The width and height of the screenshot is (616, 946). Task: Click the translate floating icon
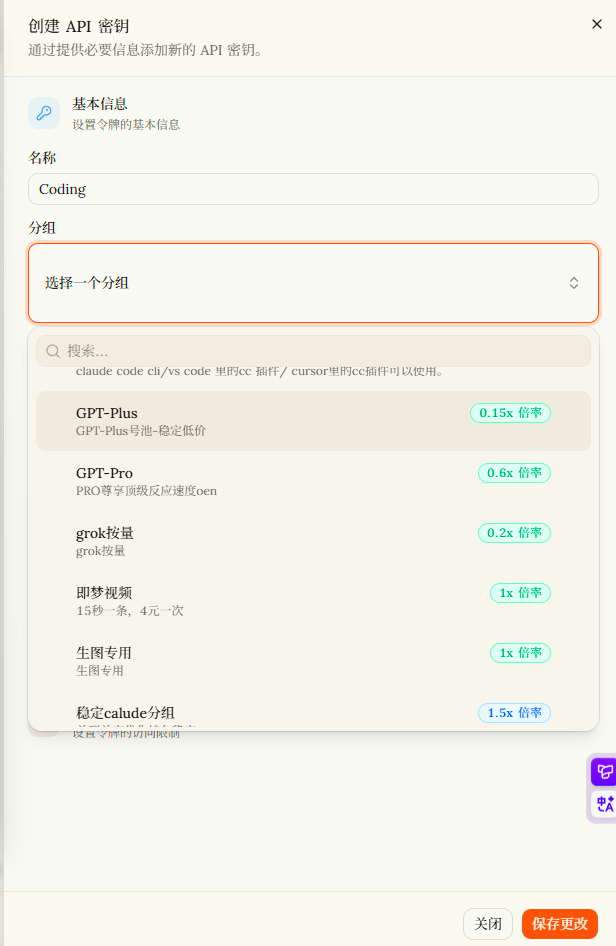tap(604, 804)
